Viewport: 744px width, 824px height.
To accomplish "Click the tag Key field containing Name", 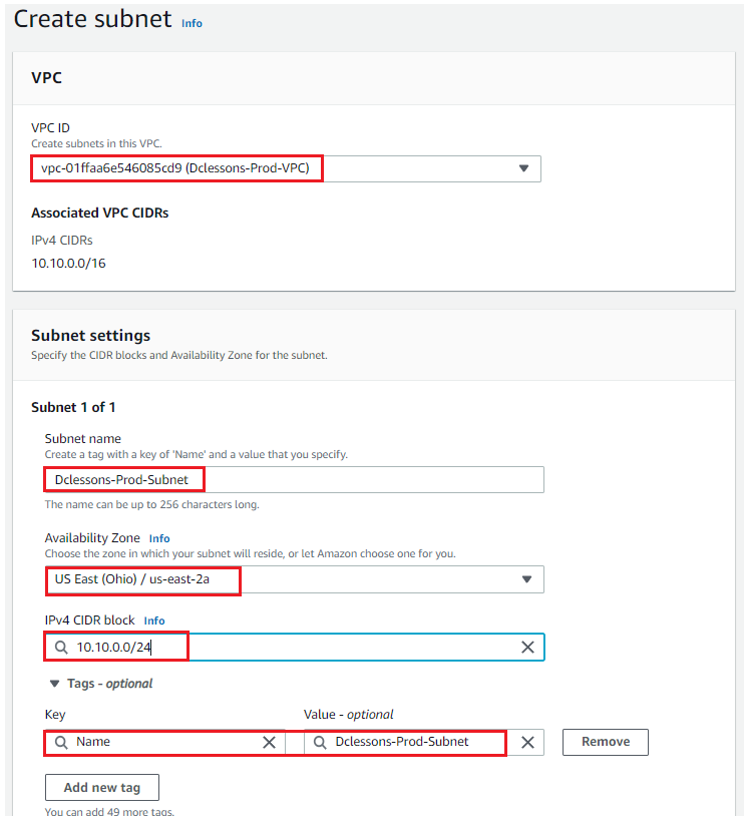I will pyautogui.click(x=165, y=742).
